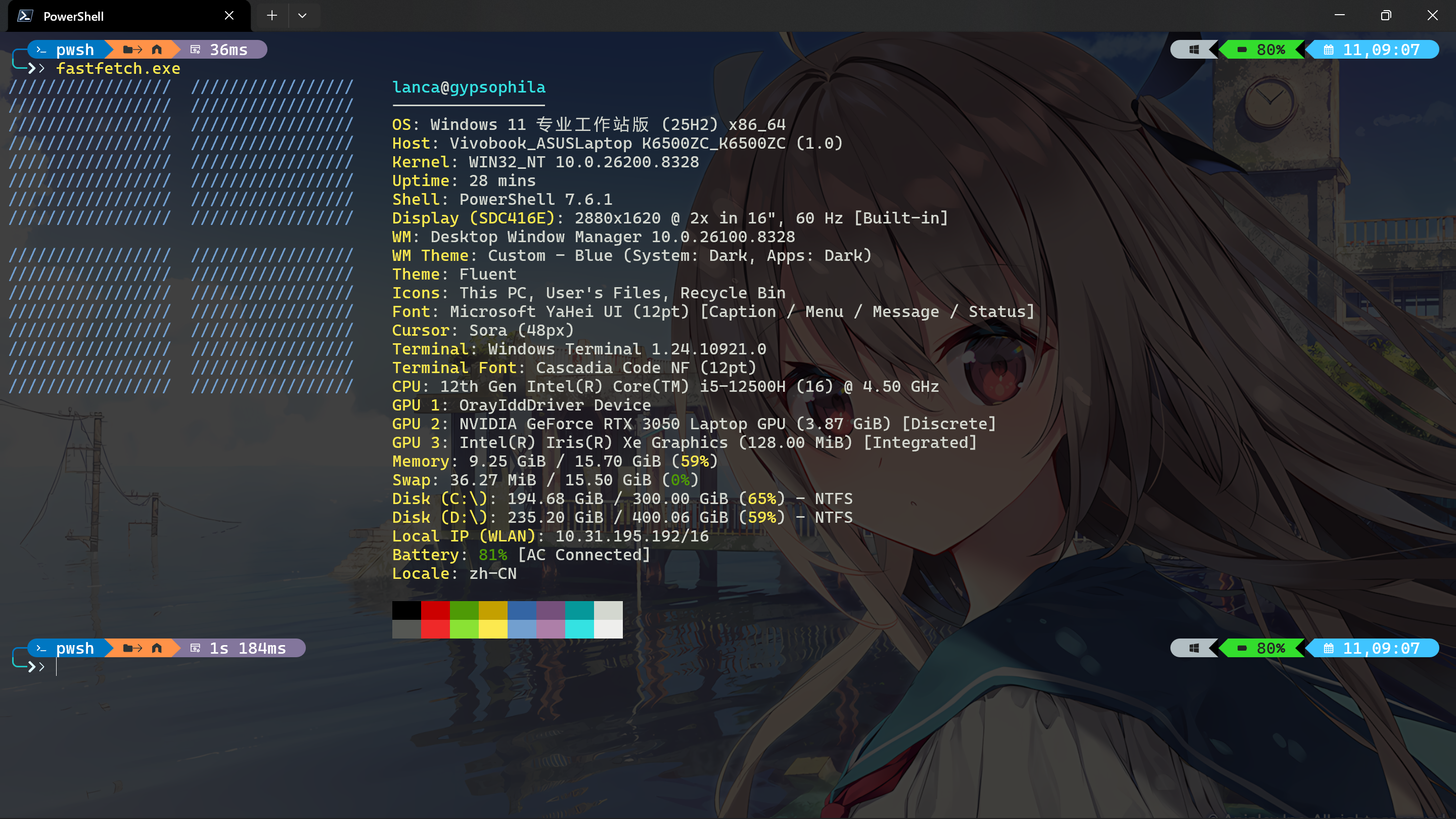Viewport: 1456px width, 819px height.
Task: Click the bright cyan color block
Action: [x=579, y=629]
